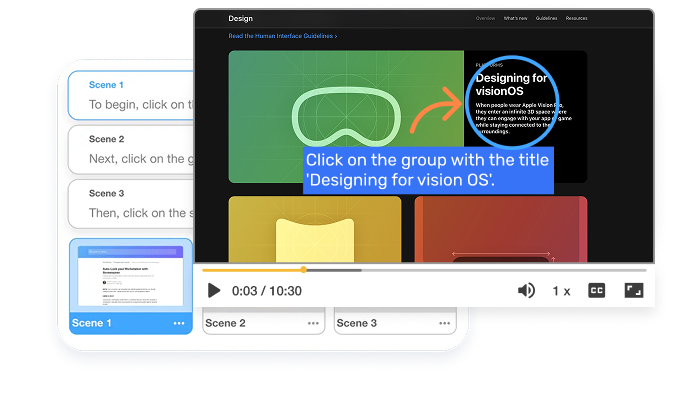Viewport: 679px width, 398px height.
Task: Click the orange progress bar handle
Action: [x=304, y=270]
